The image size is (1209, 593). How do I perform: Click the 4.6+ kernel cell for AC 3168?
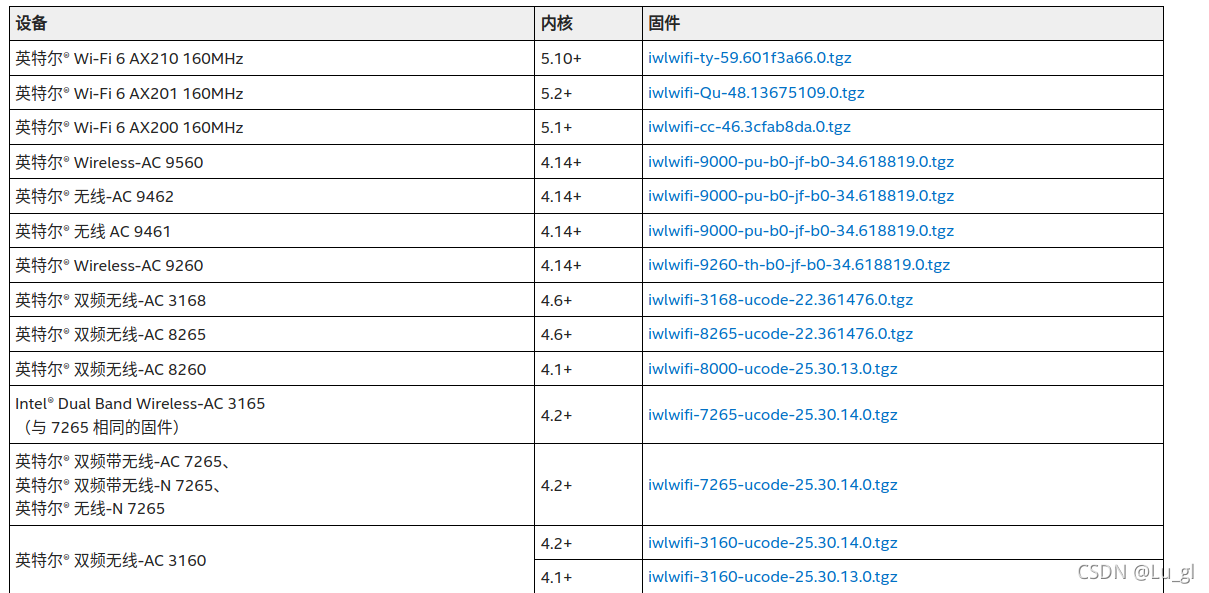(x=588, y=300)
